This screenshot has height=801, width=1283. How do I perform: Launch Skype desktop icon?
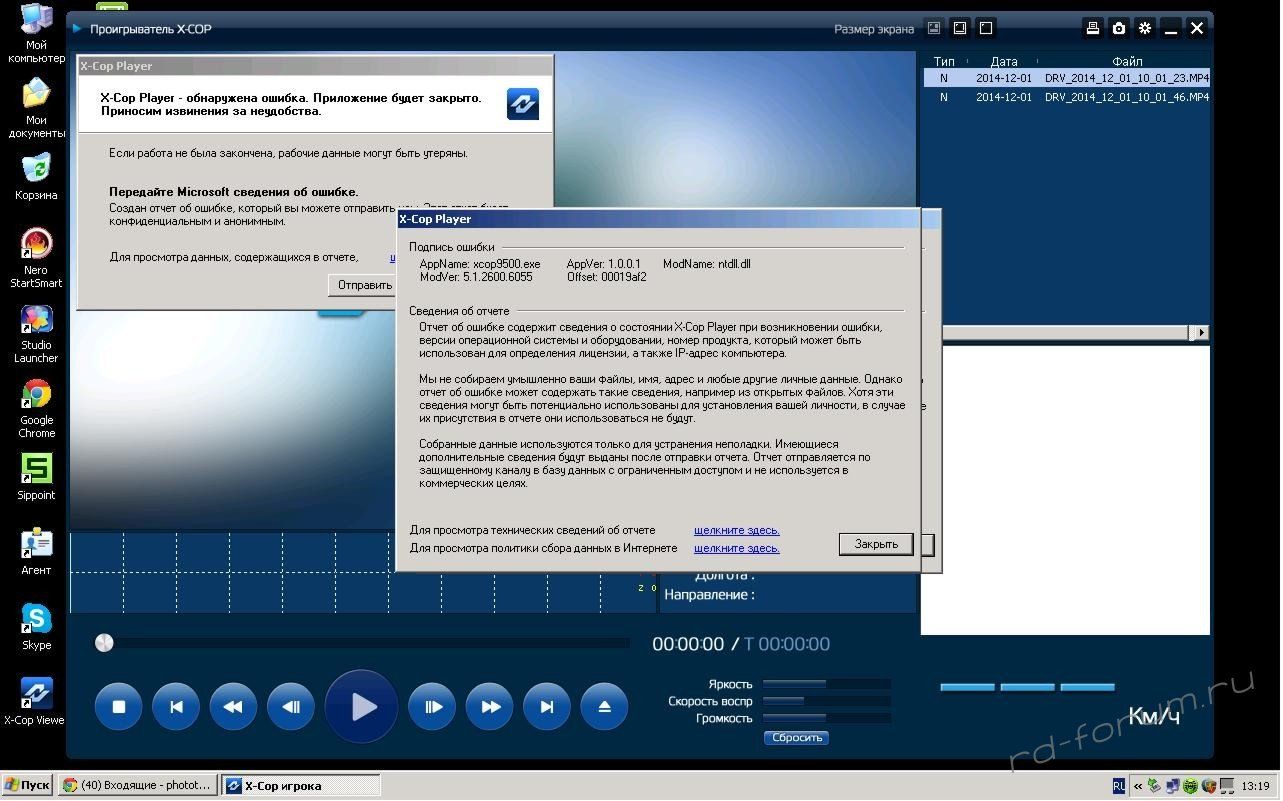pos(37,627)
